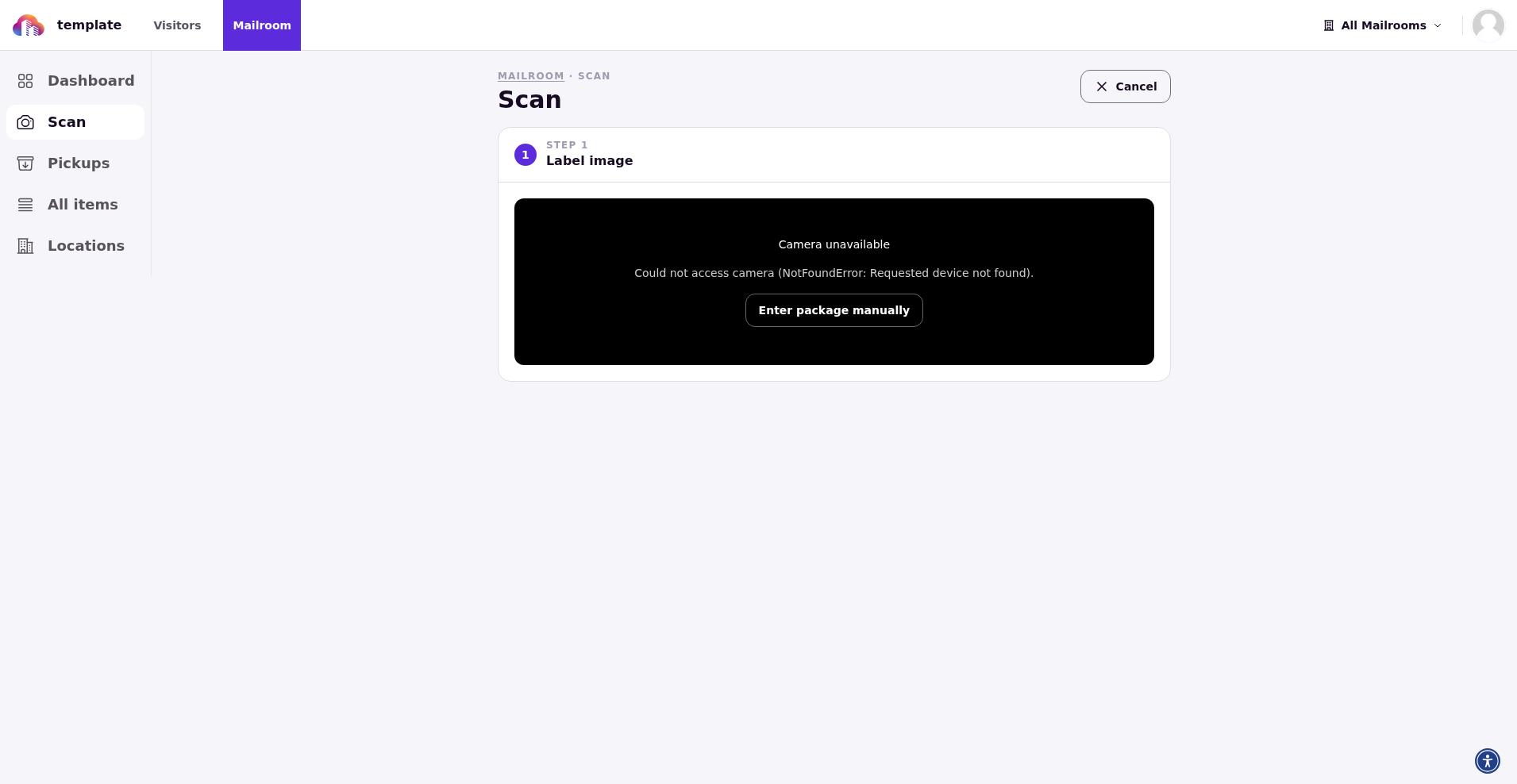Choose Enter package manually
The width and height of the screenshot is (1517, 784).
(834, 310)
